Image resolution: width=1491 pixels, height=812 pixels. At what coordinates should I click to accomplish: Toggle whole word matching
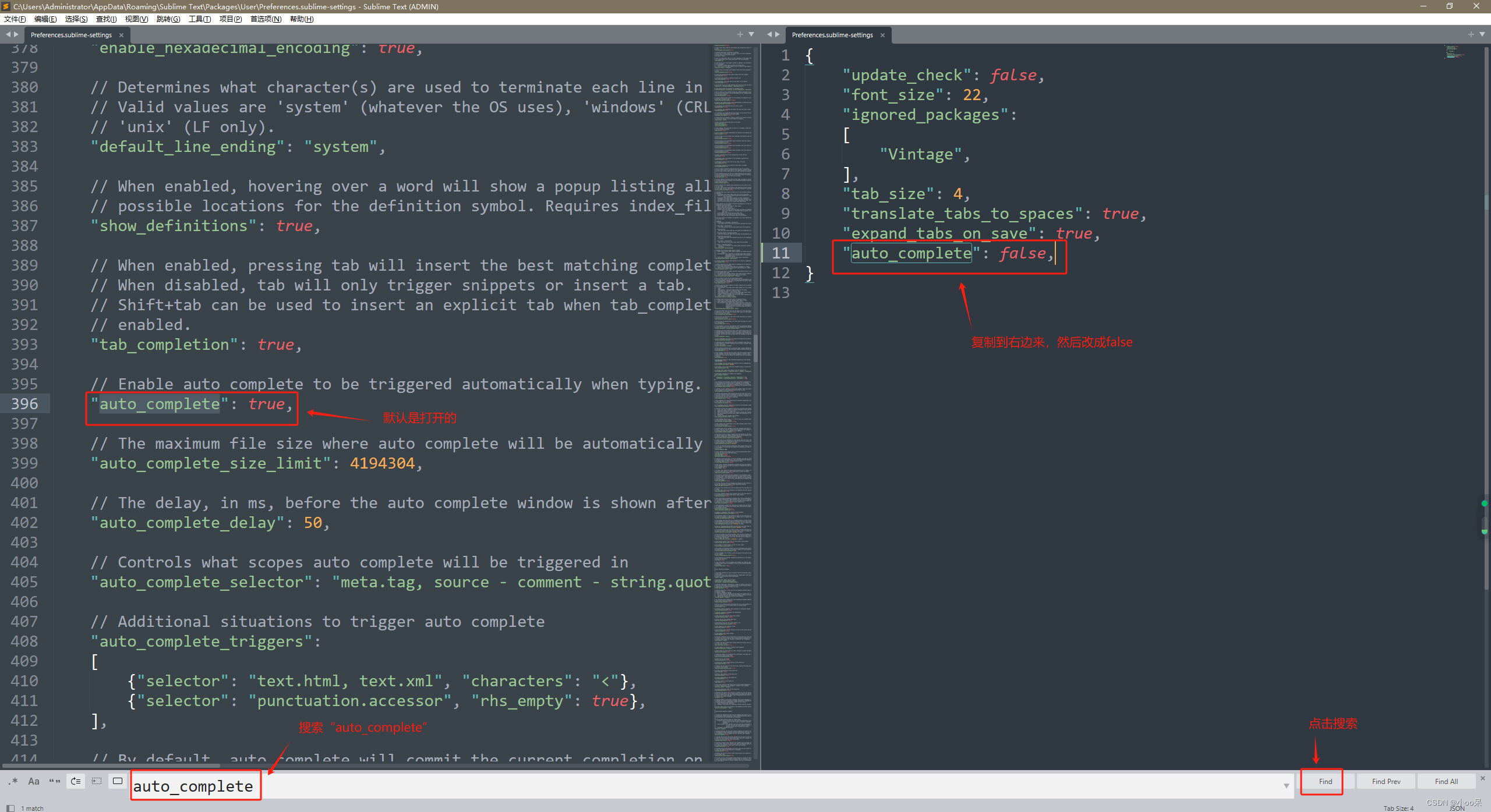pyautogui.click(x=55, y=782)
